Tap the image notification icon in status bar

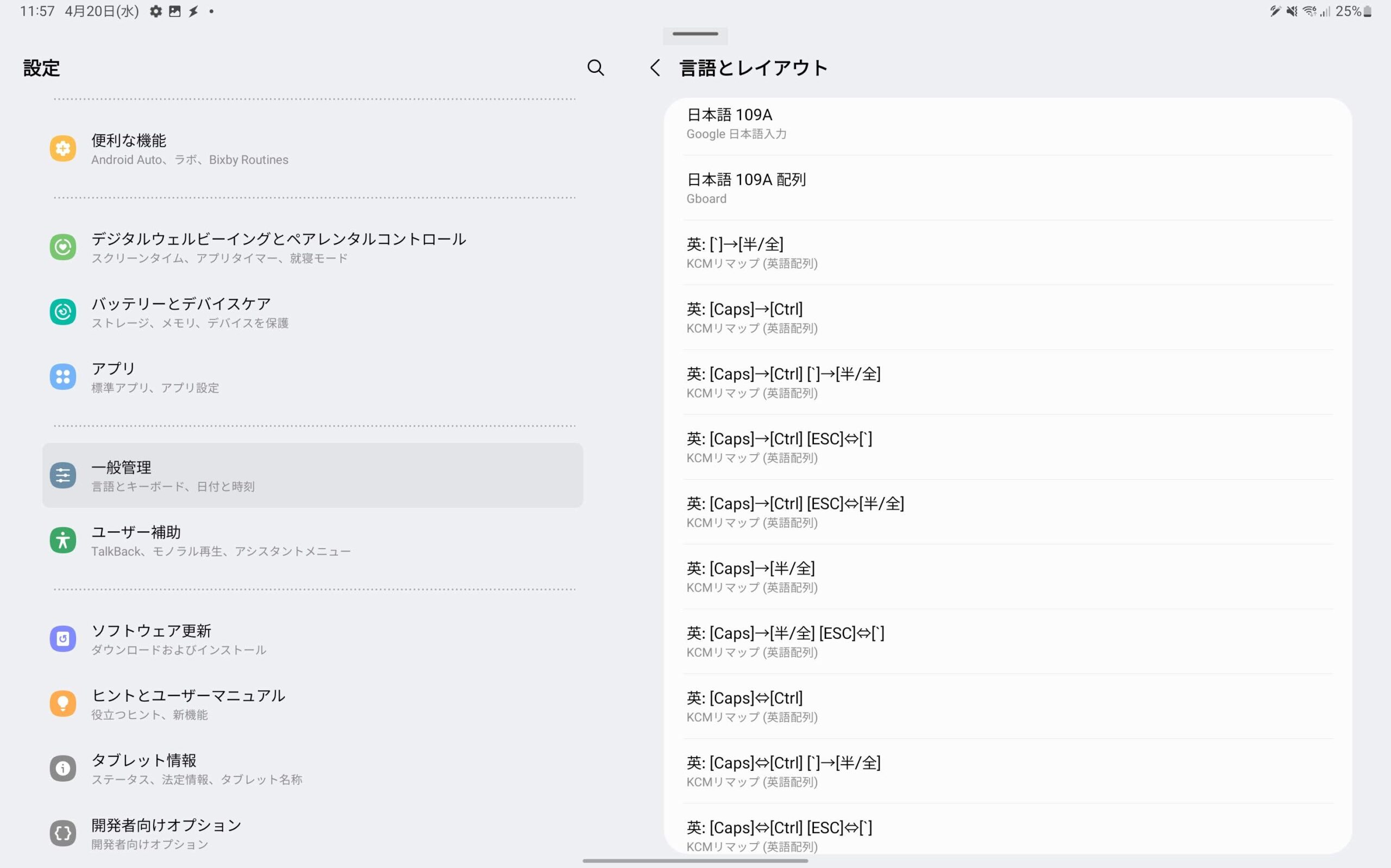(174, 11)
